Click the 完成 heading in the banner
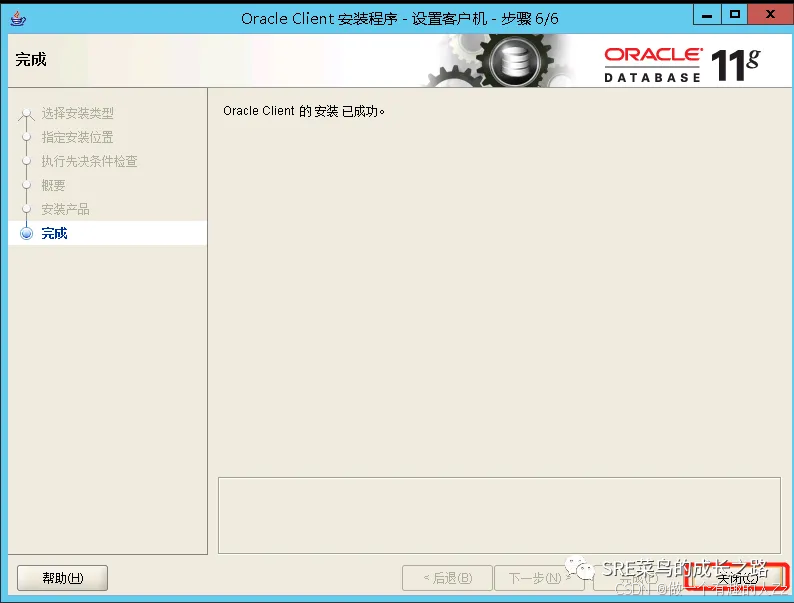The height and width of the screenshot is (603, 794). click(31, 60)
